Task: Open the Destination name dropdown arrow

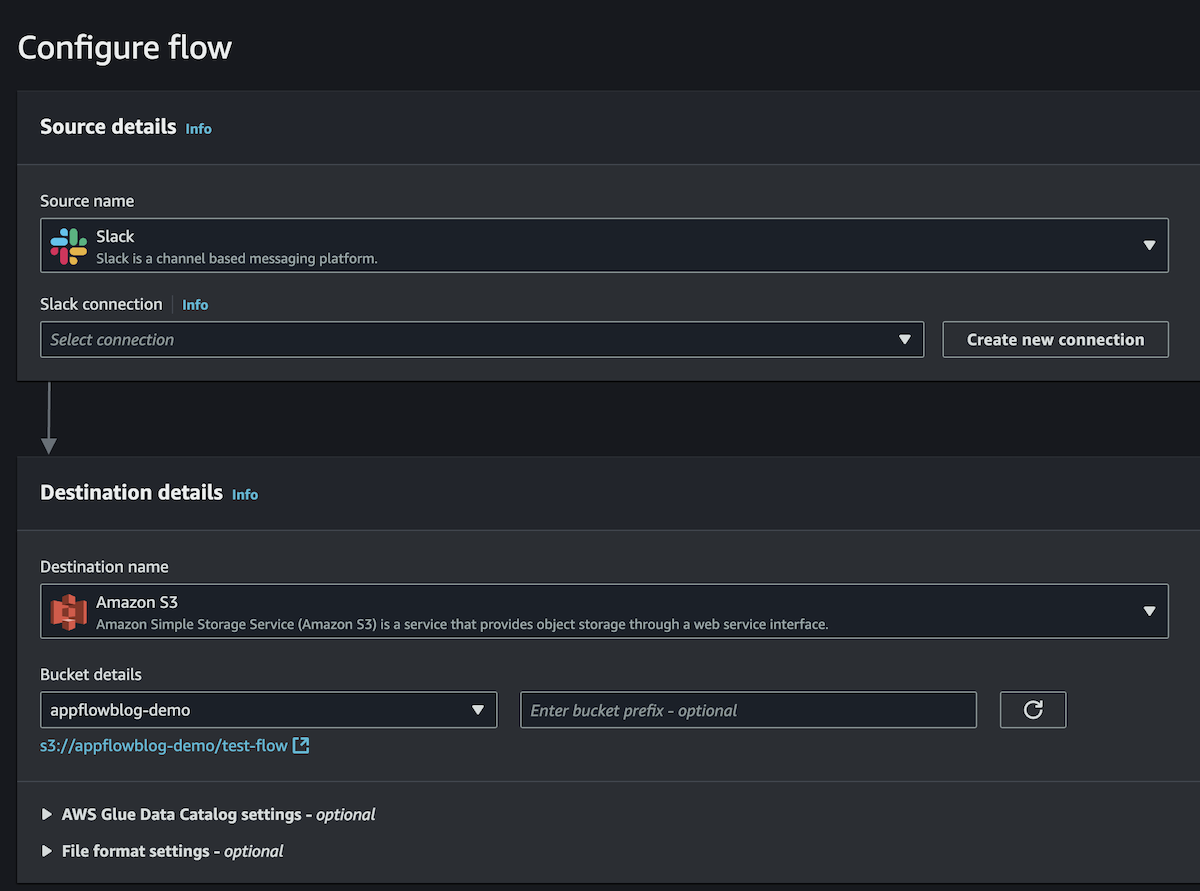Action: click(x=1149, y=612)
